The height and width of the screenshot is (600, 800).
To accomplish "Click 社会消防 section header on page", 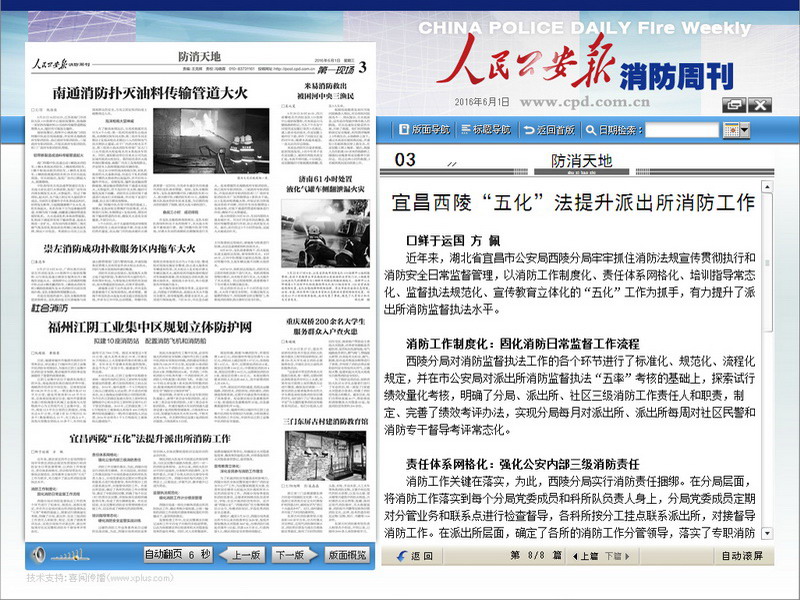I will pos(50,309).
